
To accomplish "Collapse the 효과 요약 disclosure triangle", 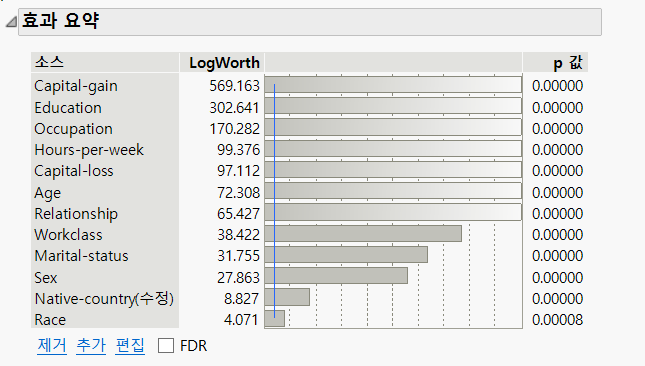I will point(11,21).
